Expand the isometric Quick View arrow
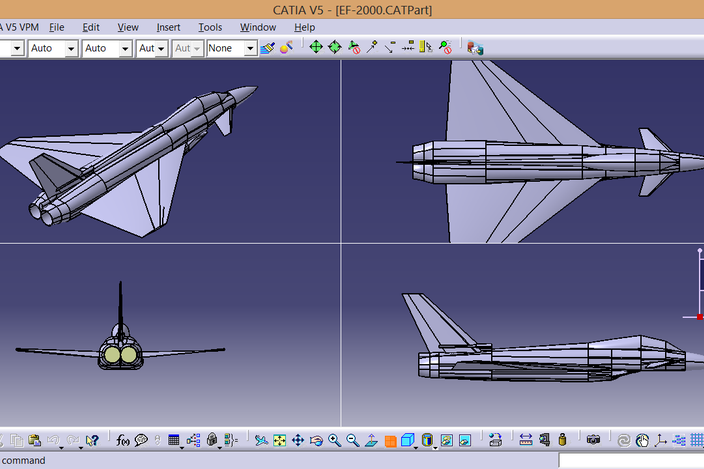This screenshot has height=469, width=704. 416,448
